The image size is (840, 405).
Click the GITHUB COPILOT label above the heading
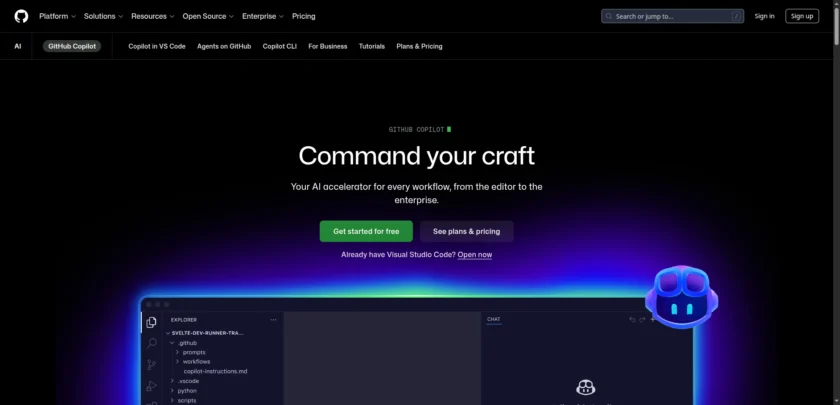pos(416,130)
